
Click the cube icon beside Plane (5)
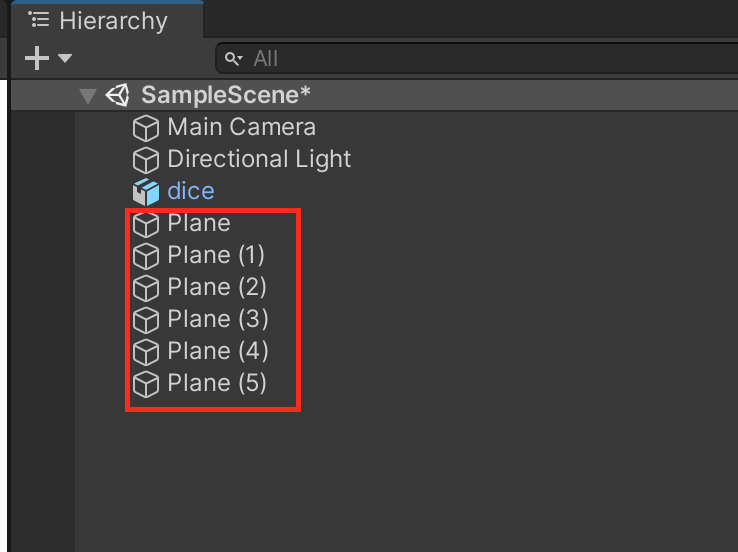(147, 384)
